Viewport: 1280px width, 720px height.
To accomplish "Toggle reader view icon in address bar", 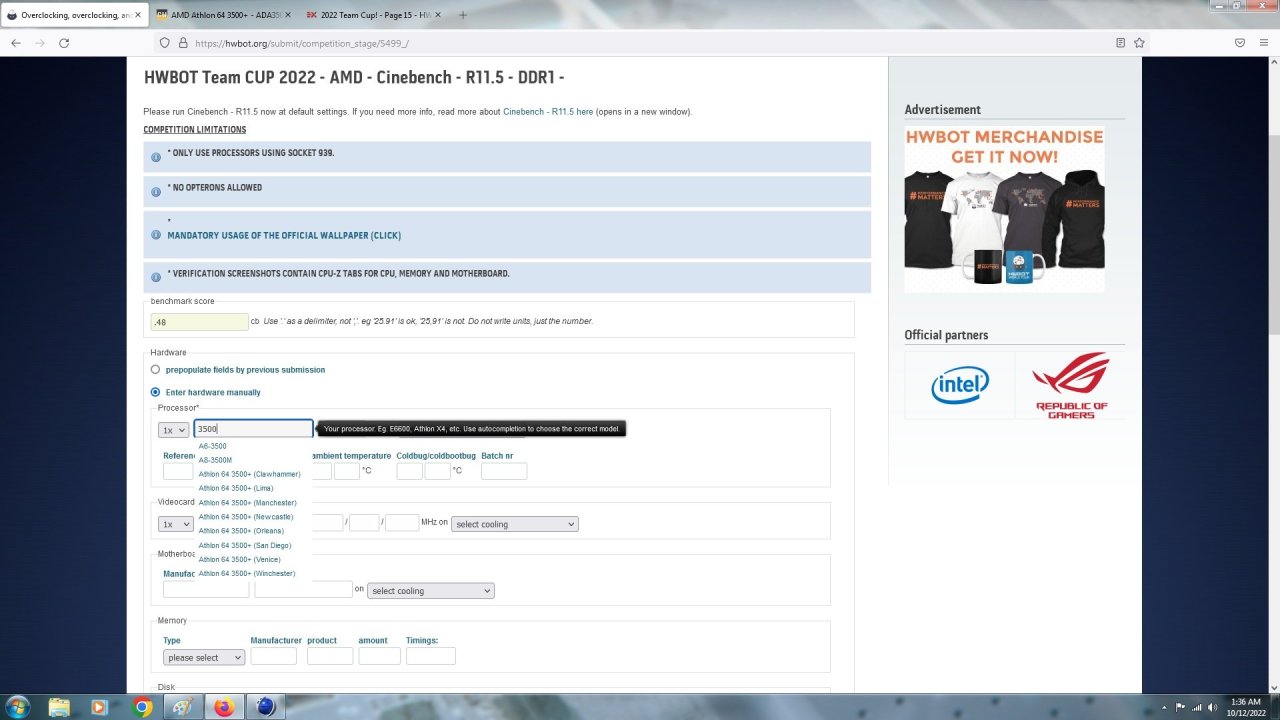I will click(x=1120, y=43).
